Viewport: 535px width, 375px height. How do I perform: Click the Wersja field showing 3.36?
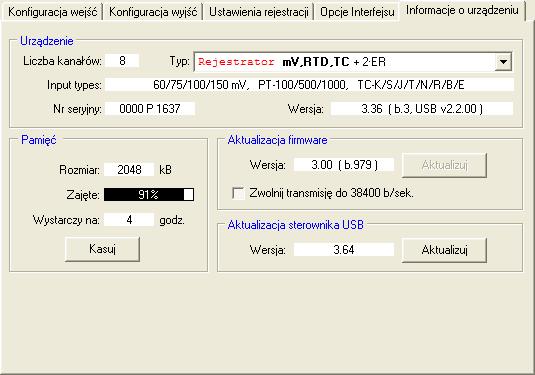coord(422,109)
